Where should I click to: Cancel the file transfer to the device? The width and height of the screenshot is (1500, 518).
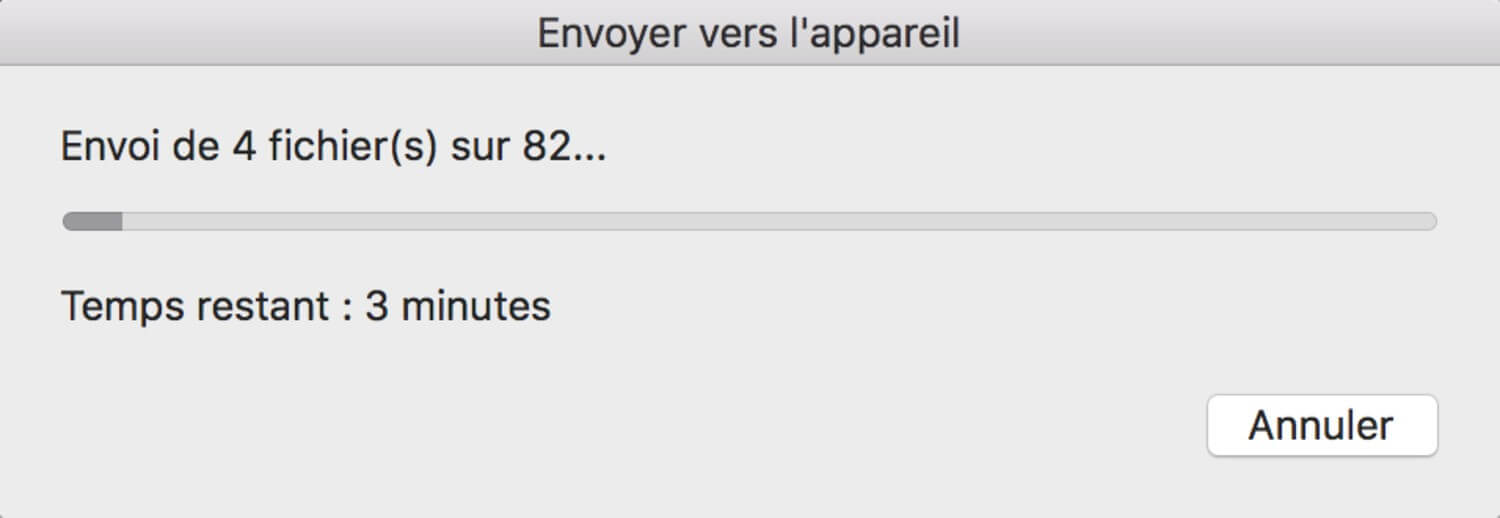[x=1322, y=426]
